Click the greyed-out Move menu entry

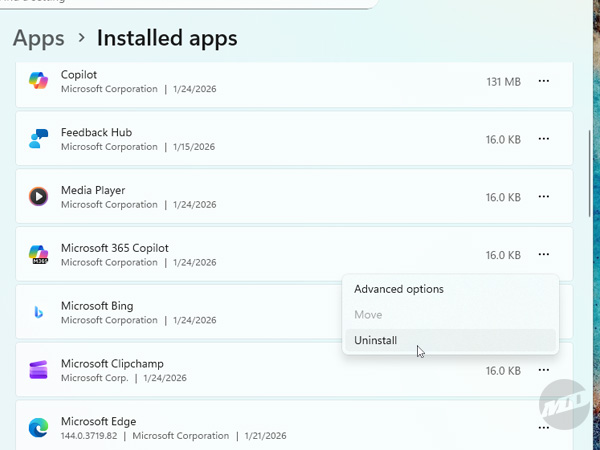368,315
